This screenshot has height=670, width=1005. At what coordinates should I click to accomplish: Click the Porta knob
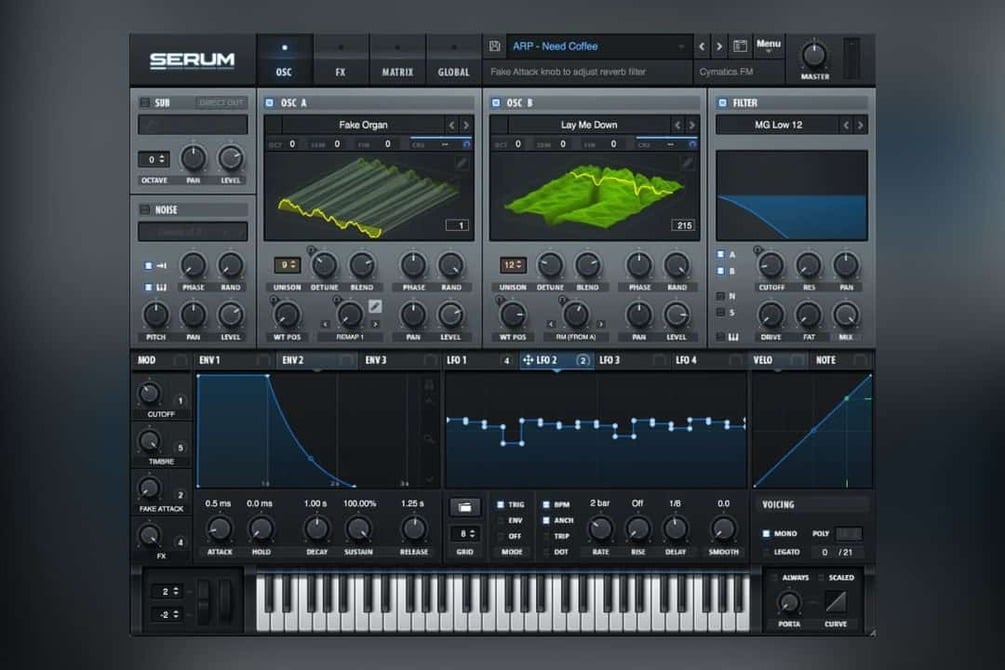tap(789, 602)
